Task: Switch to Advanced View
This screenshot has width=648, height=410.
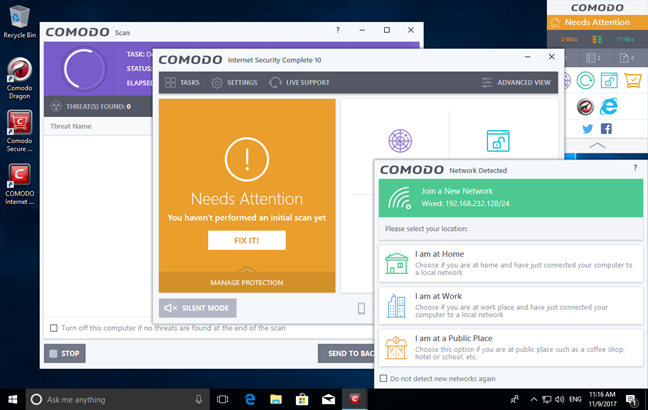Action: pos(516,83)
